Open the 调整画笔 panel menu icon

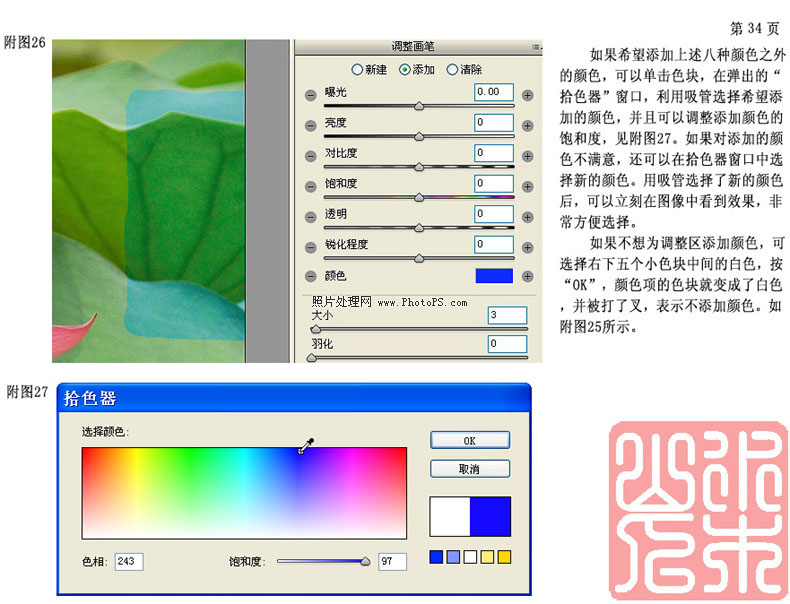pos(536,47)
